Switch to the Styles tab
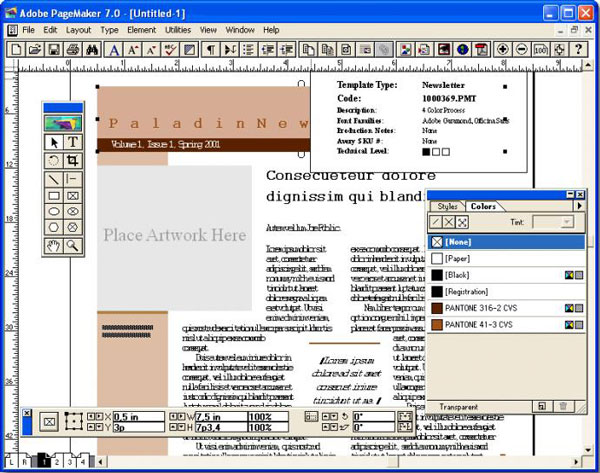 pyautogui.click(x=447, y=206)
